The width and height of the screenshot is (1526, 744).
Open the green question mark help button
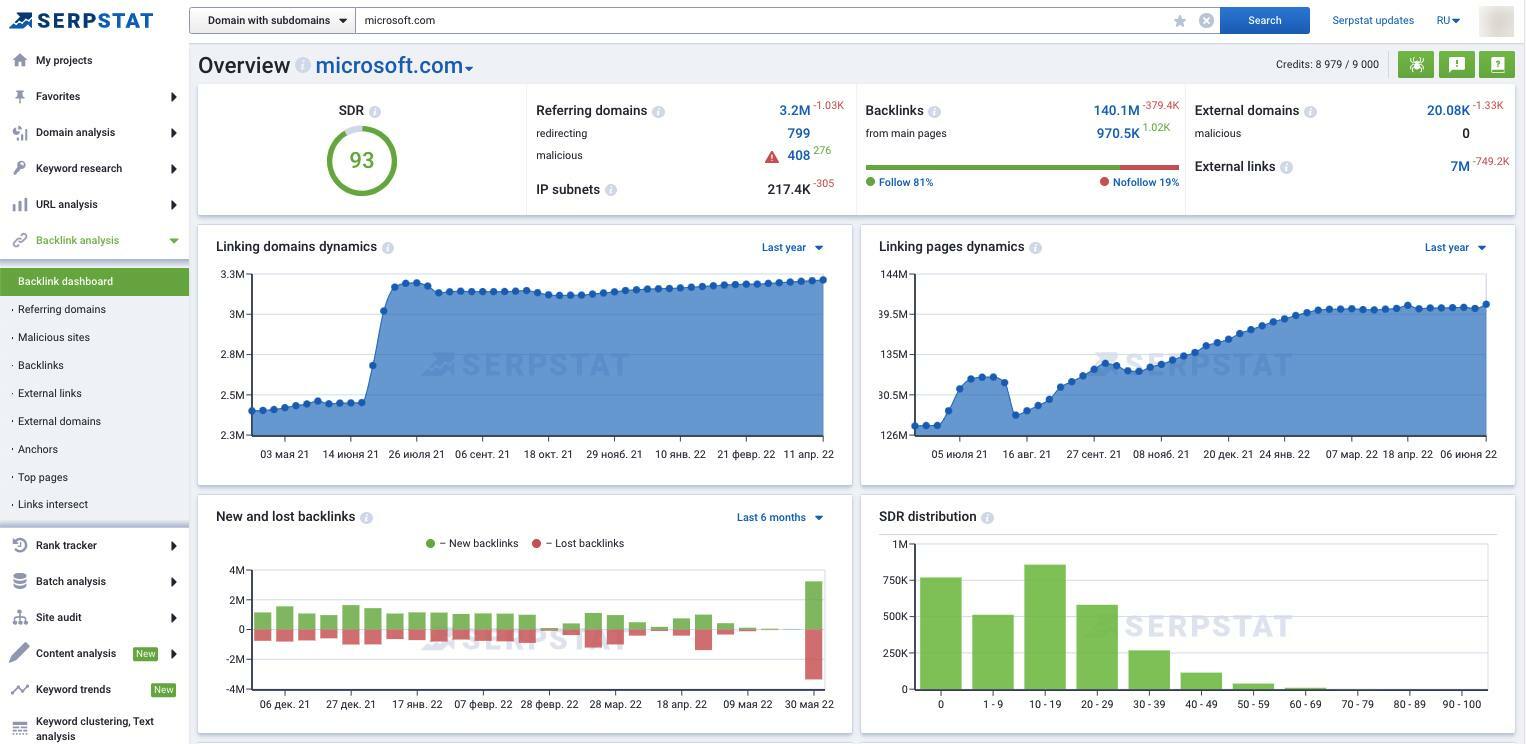click(1497, 64)
